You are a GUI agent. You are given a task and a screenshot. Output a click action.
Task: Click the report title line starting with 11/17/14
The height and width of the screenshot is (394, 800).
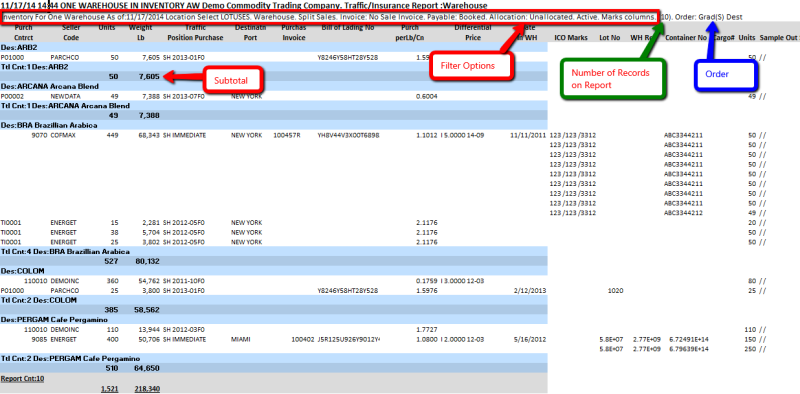tap(244, 6)
